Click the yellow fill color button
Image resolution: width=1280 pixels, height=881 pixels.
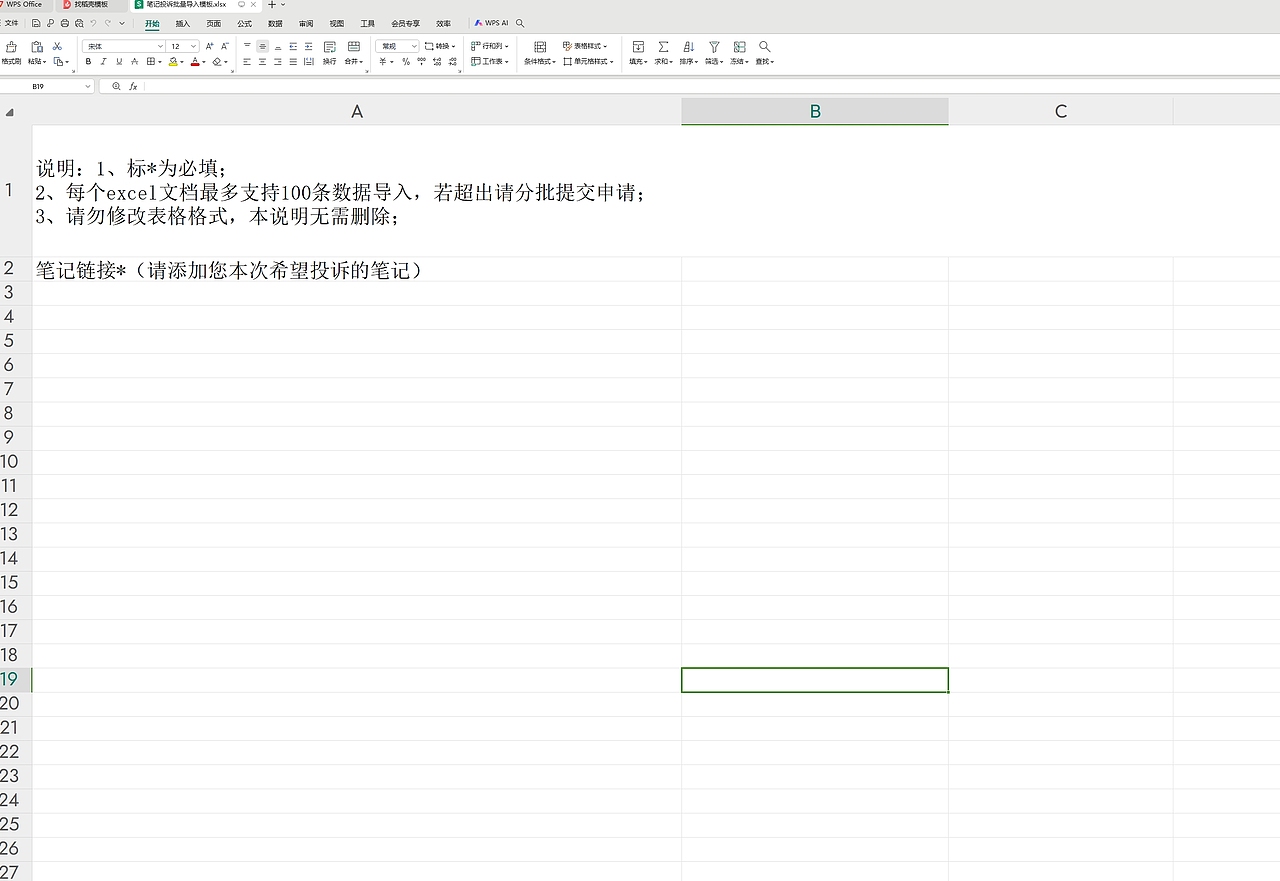(x=173, y=62)
